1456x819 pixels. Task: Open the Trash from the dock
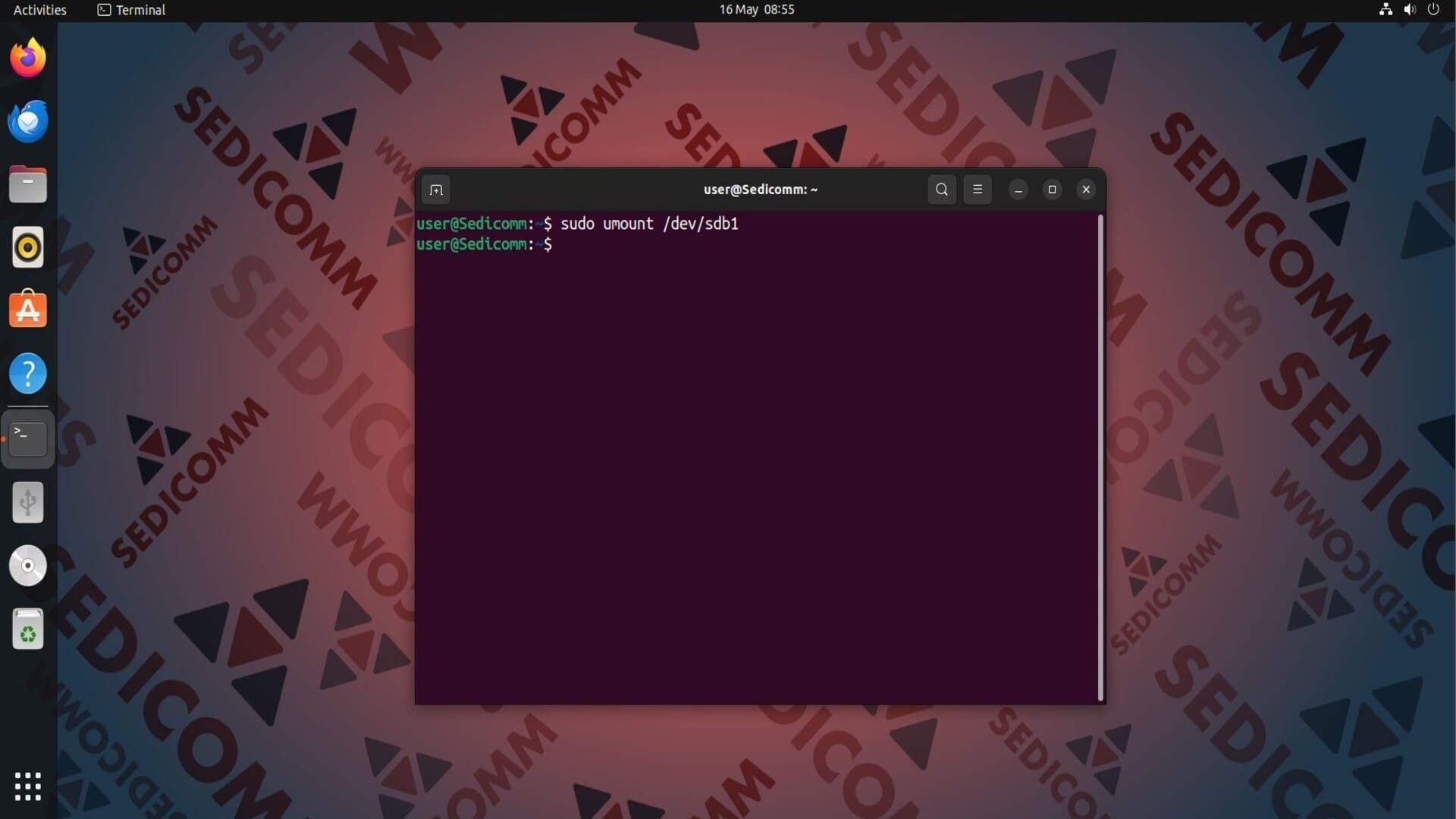pyautogui.click(x=28, y=629)
